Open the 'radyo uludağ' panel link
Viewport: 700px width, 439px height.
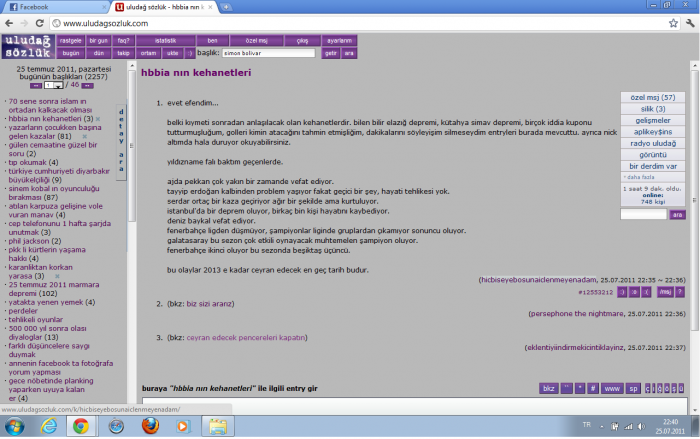(x=652, y=143)
